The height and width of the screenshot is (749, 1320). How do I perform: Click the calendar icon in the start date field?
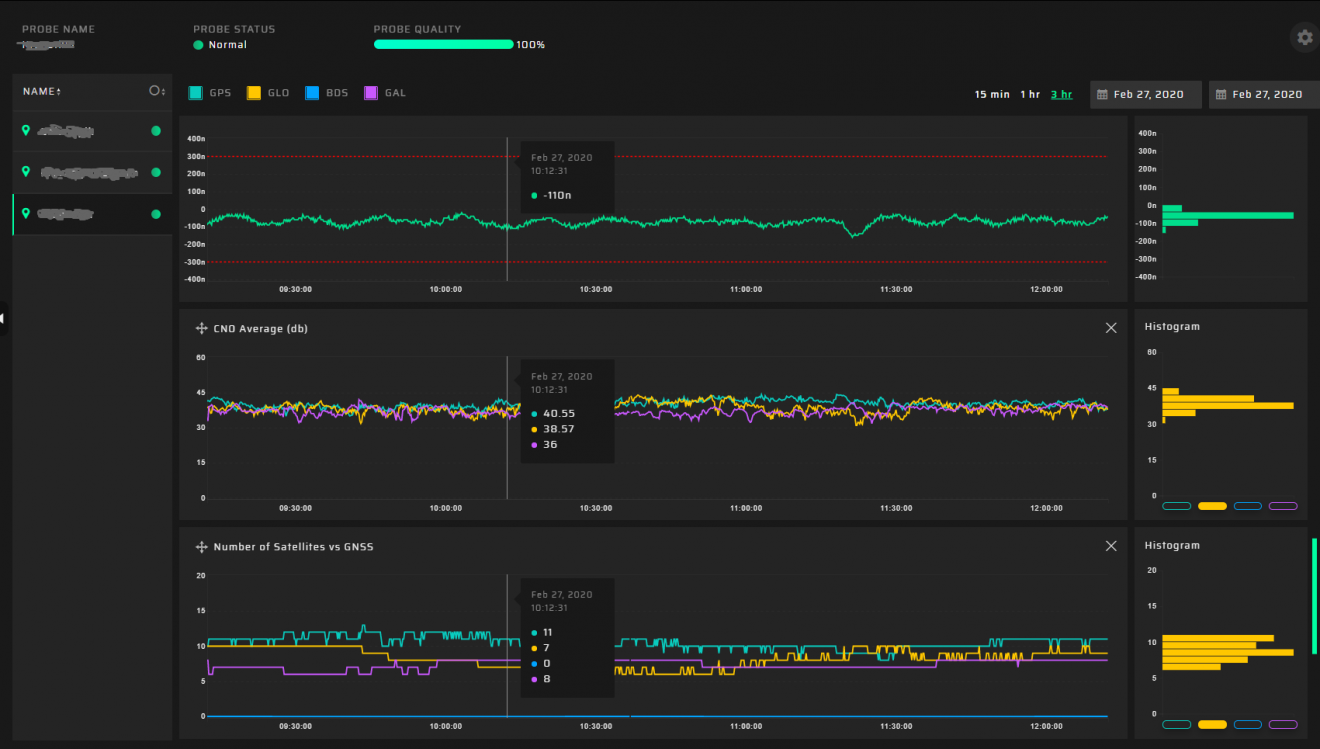coord(1102,95)
